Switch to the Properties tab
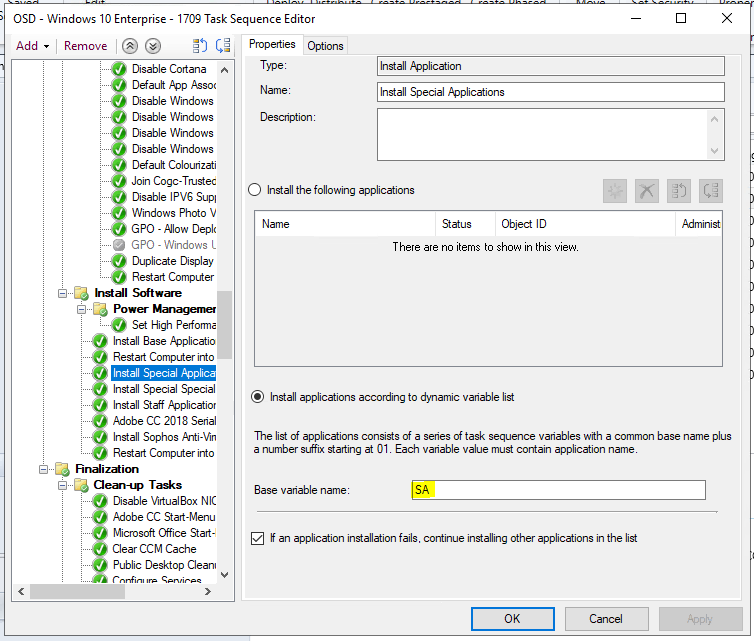754x641 pixels. tap(272, 44)
